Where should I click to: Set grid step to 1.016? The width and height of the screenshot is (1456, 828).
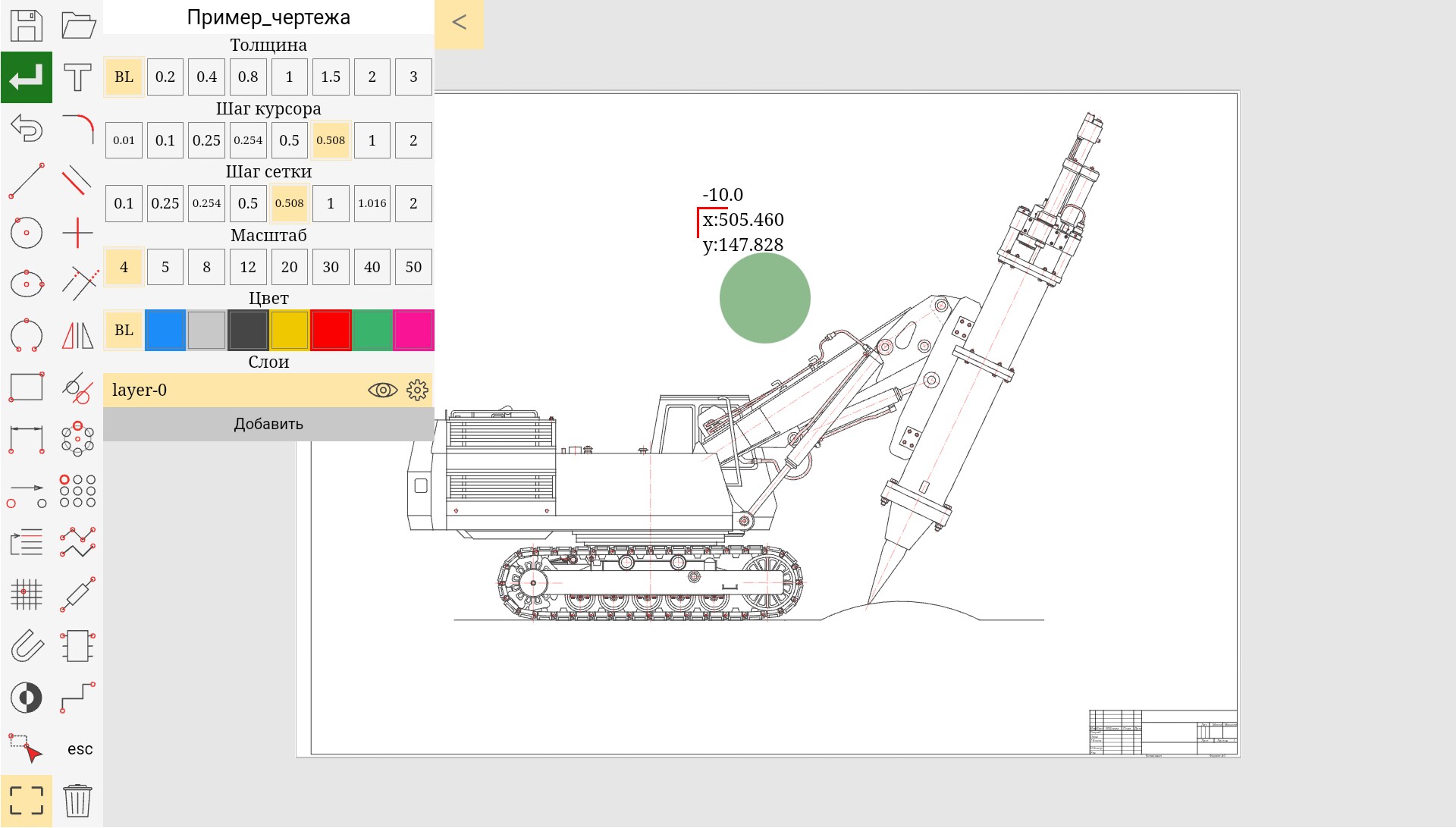tap(372, 203)
